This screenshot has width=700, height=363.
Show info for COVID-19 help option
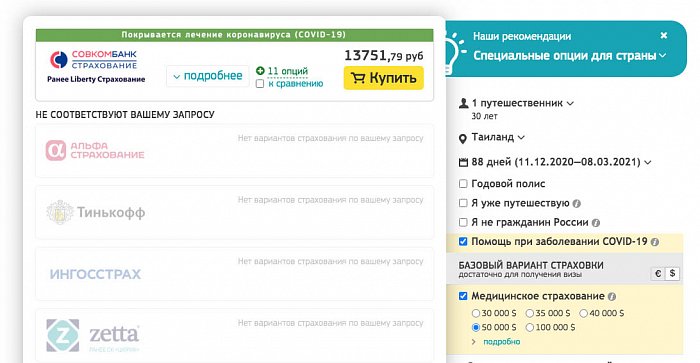(655, 242)
